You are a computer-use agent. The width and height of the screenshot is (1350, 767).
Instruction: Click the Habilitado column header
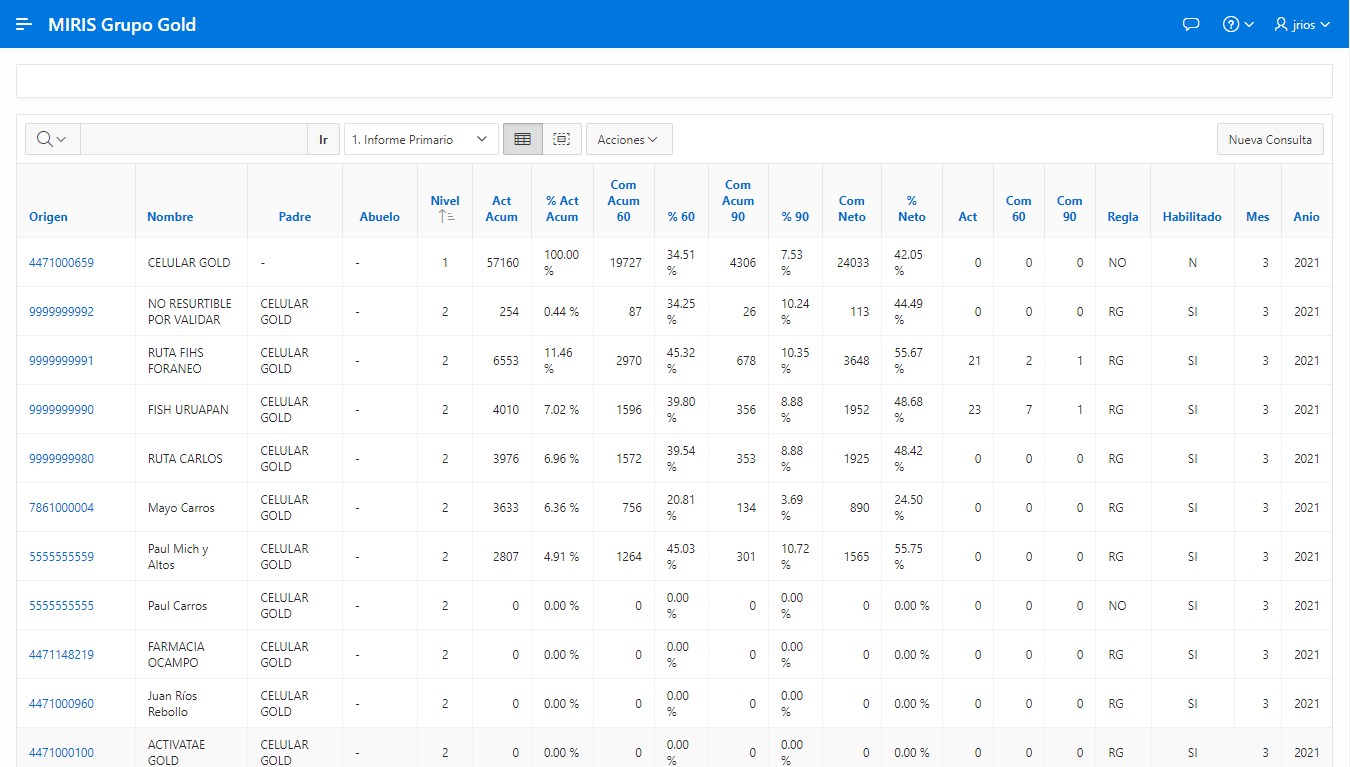tap(1191, 216)
